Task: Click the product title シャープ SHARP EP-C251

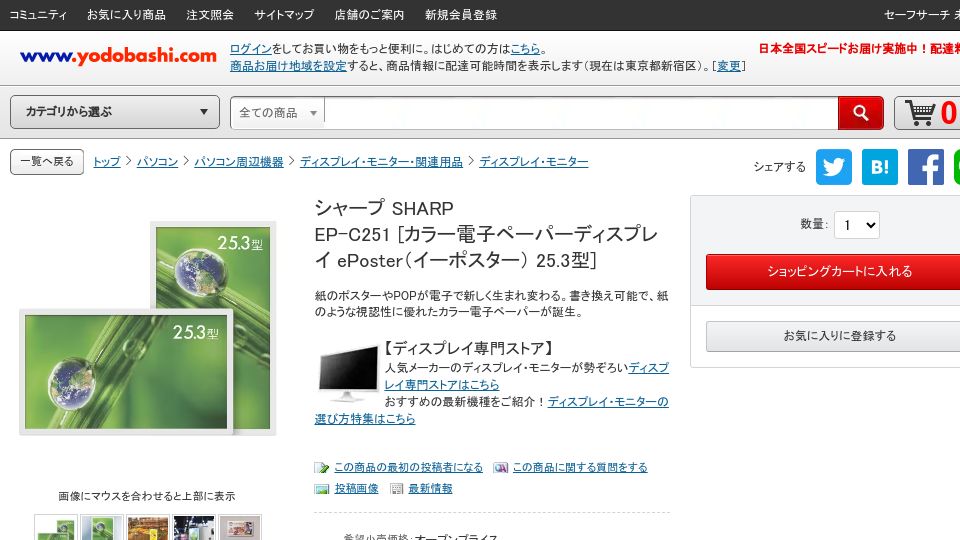Action: [x=486, y=234]
